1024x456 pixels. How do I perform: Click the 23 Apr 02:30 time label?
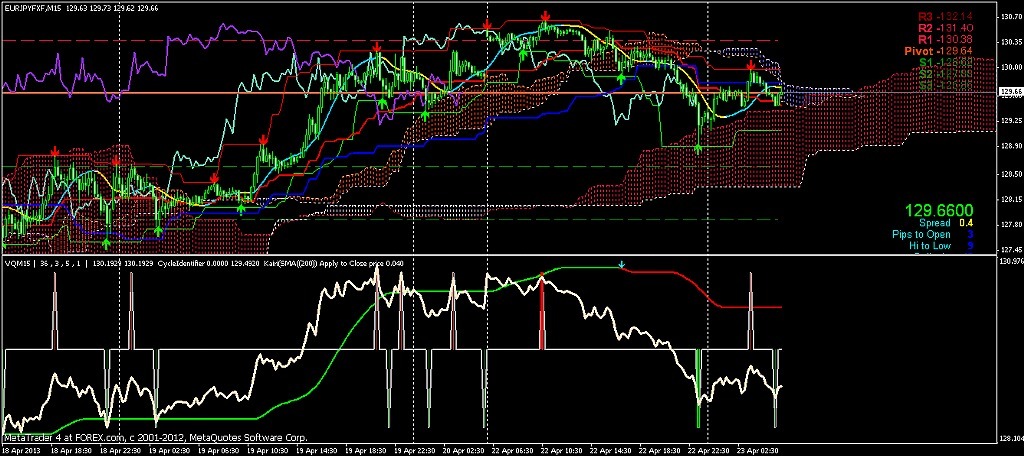[x=760, y=451]
